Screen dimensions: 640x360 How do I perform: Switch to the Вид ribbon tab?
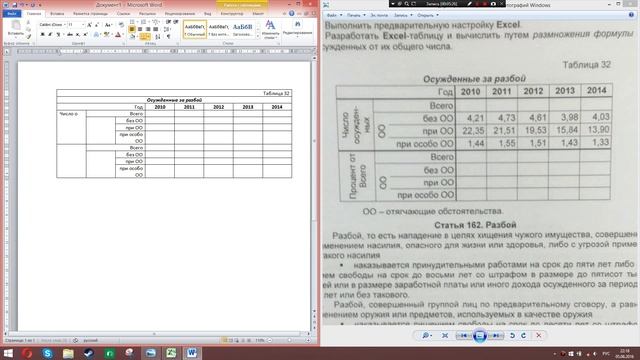tap(207, 13)
